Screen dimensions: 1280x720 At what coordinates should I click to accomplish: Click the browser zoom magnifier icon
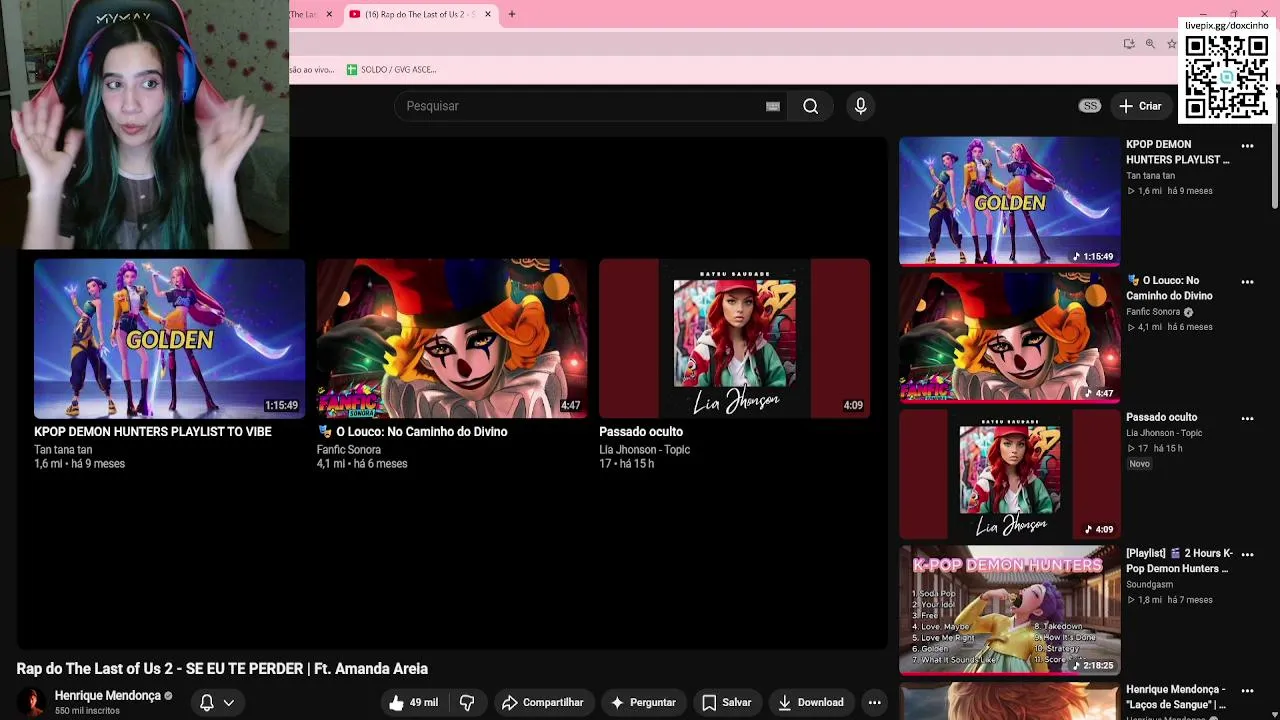point(1150,44)
